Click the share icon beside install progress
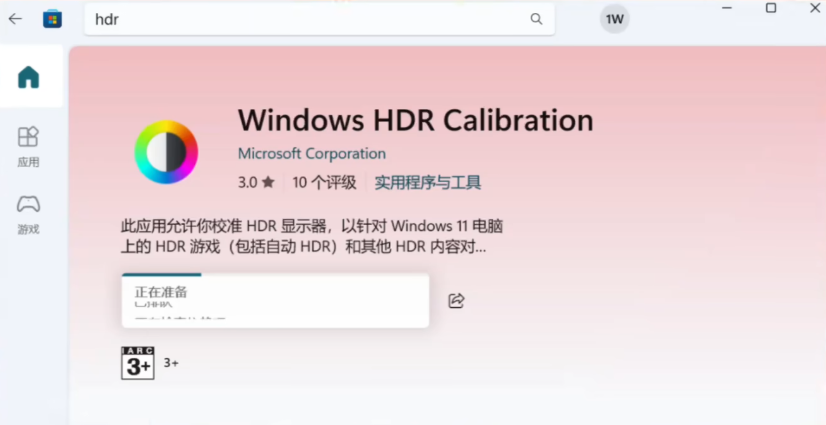This screenshot has height=425, width=826. point(456,300)
